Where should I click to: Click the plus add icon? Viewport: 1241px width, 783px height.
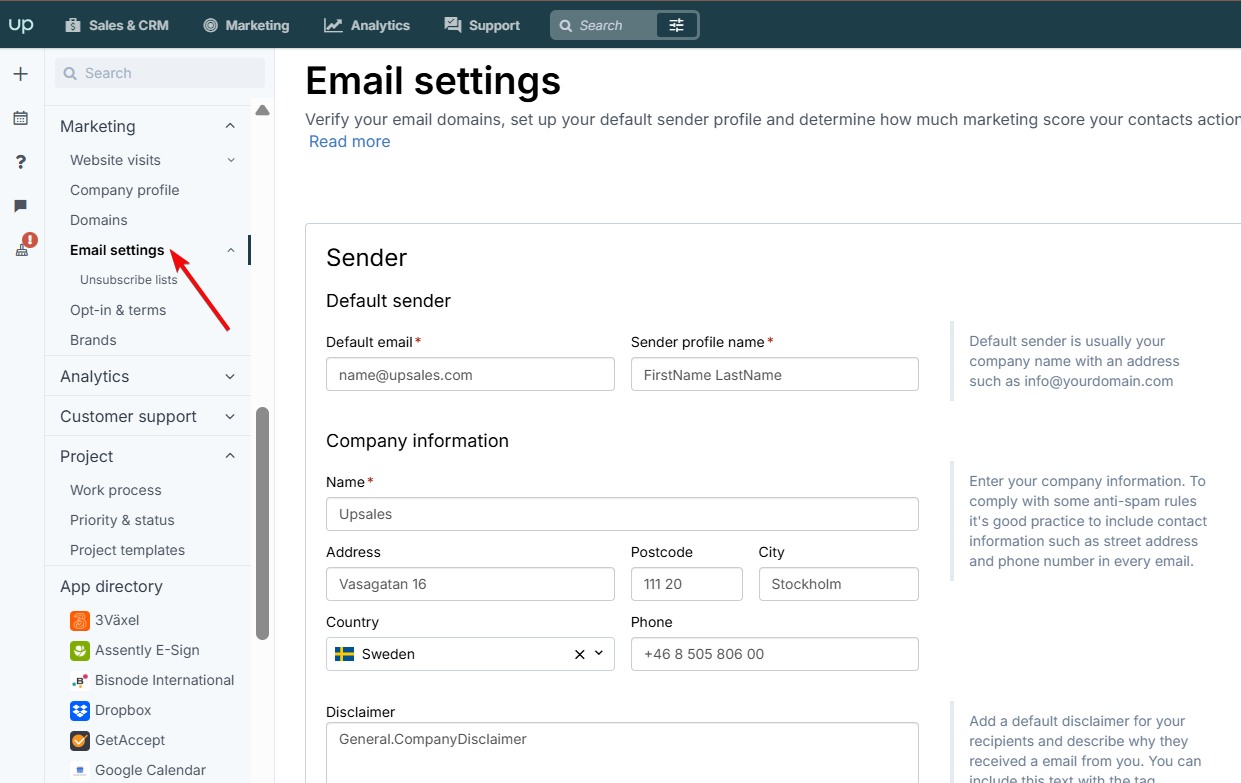tap(20, 74)
